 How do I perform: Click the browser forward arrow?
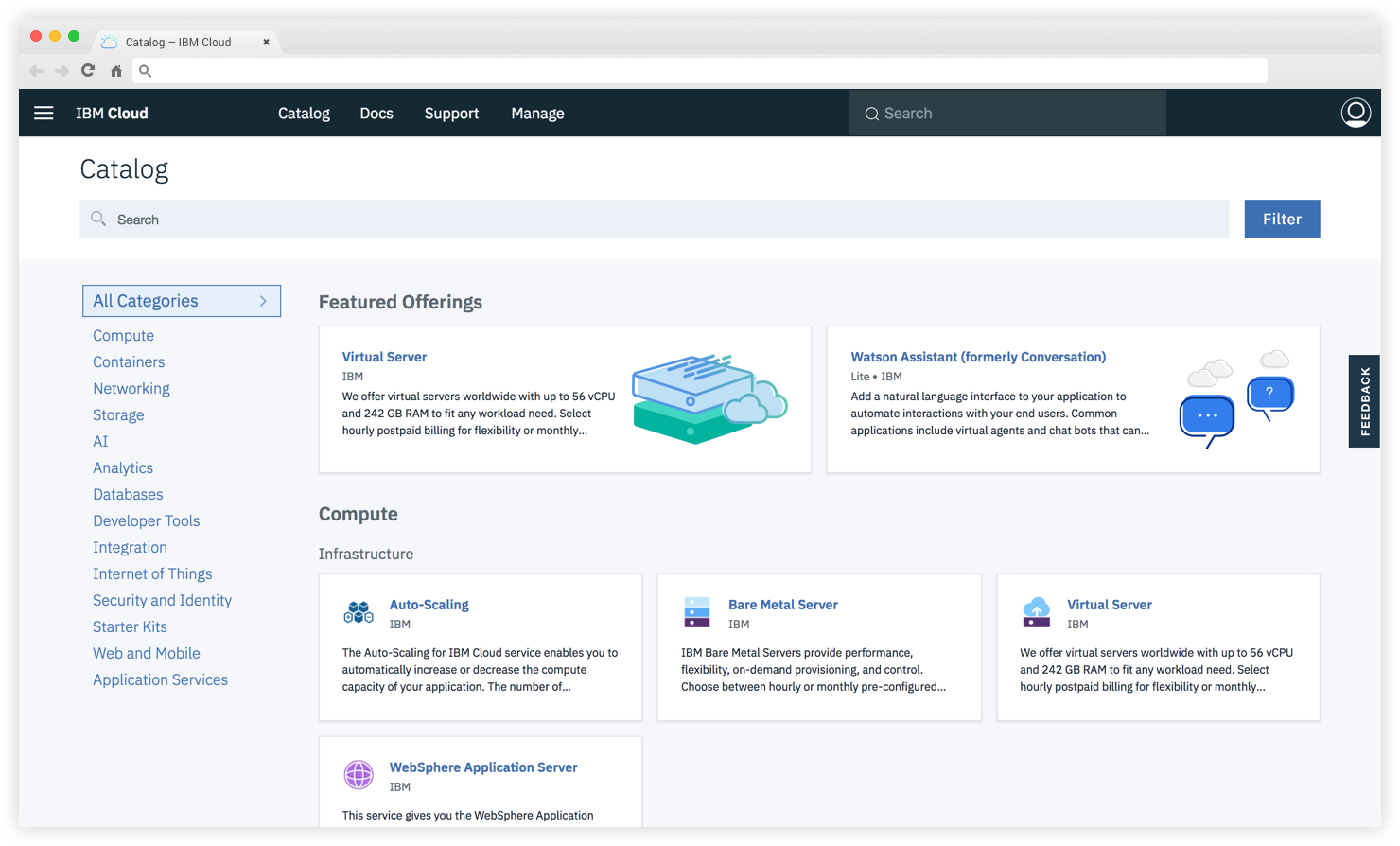point(62,71)
